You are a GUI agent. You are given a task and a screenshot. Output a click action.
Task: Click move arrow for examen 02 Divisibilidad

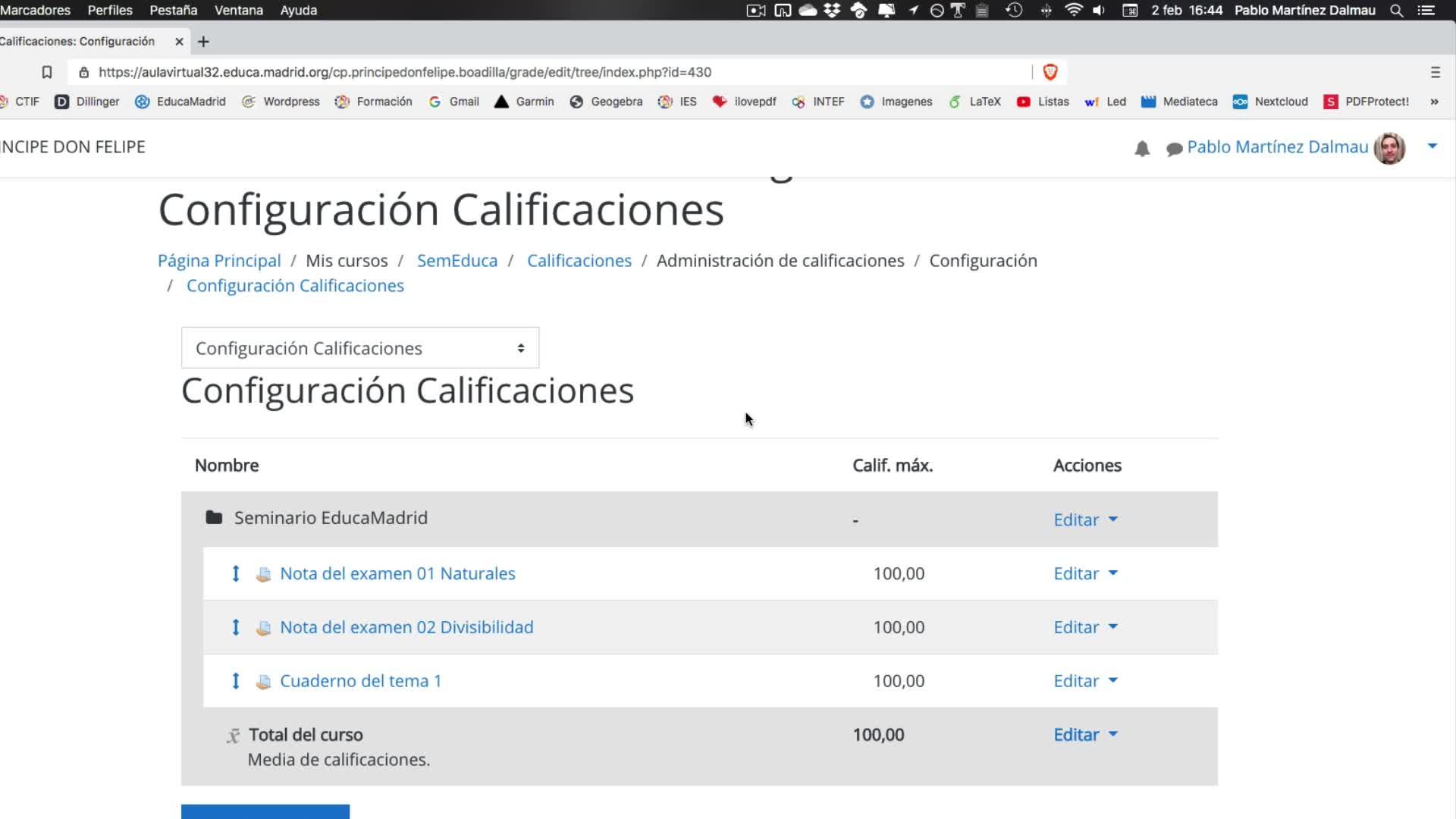236,627
